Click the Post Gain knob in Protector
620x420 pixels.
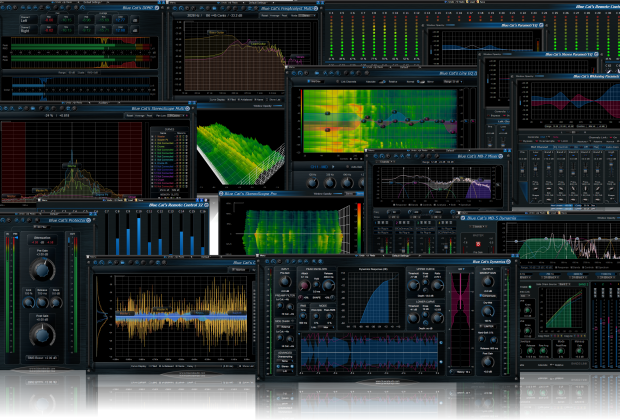(x=42, y=335)
